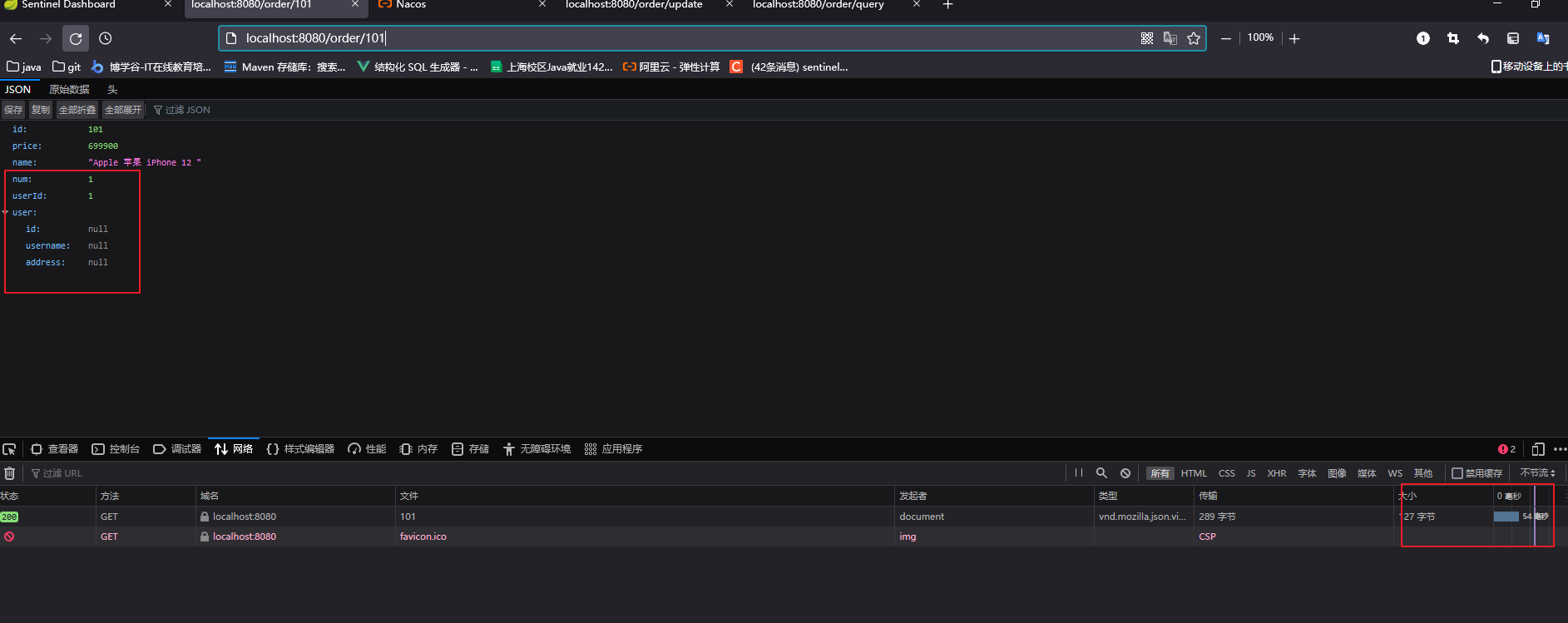Switch to the 原始数据 tab
The height and width of the screenshot is (623, 1568).
click(x=69, y=90)
